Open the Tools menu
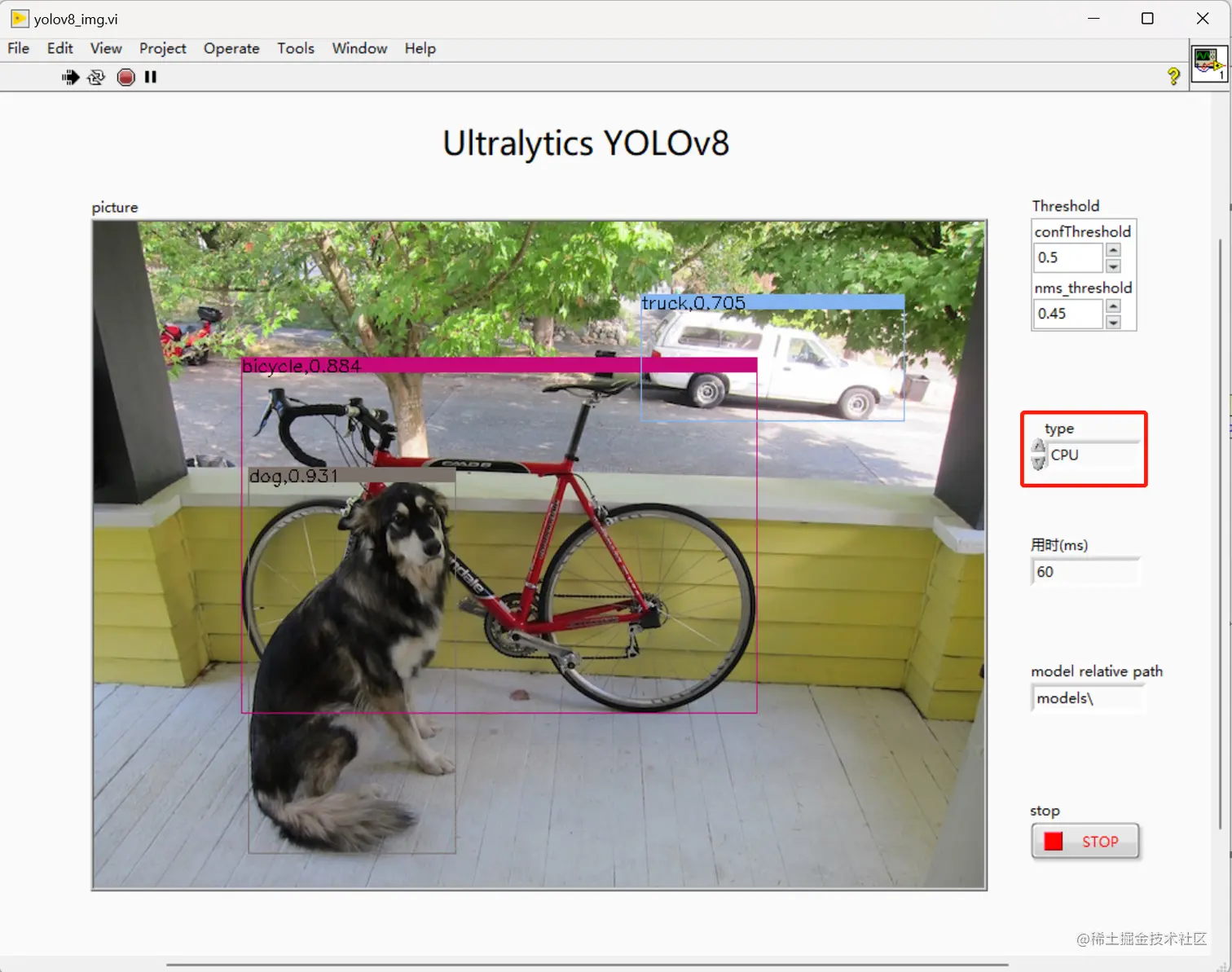This screenshot has height=972, width=1232. [295, 48]
